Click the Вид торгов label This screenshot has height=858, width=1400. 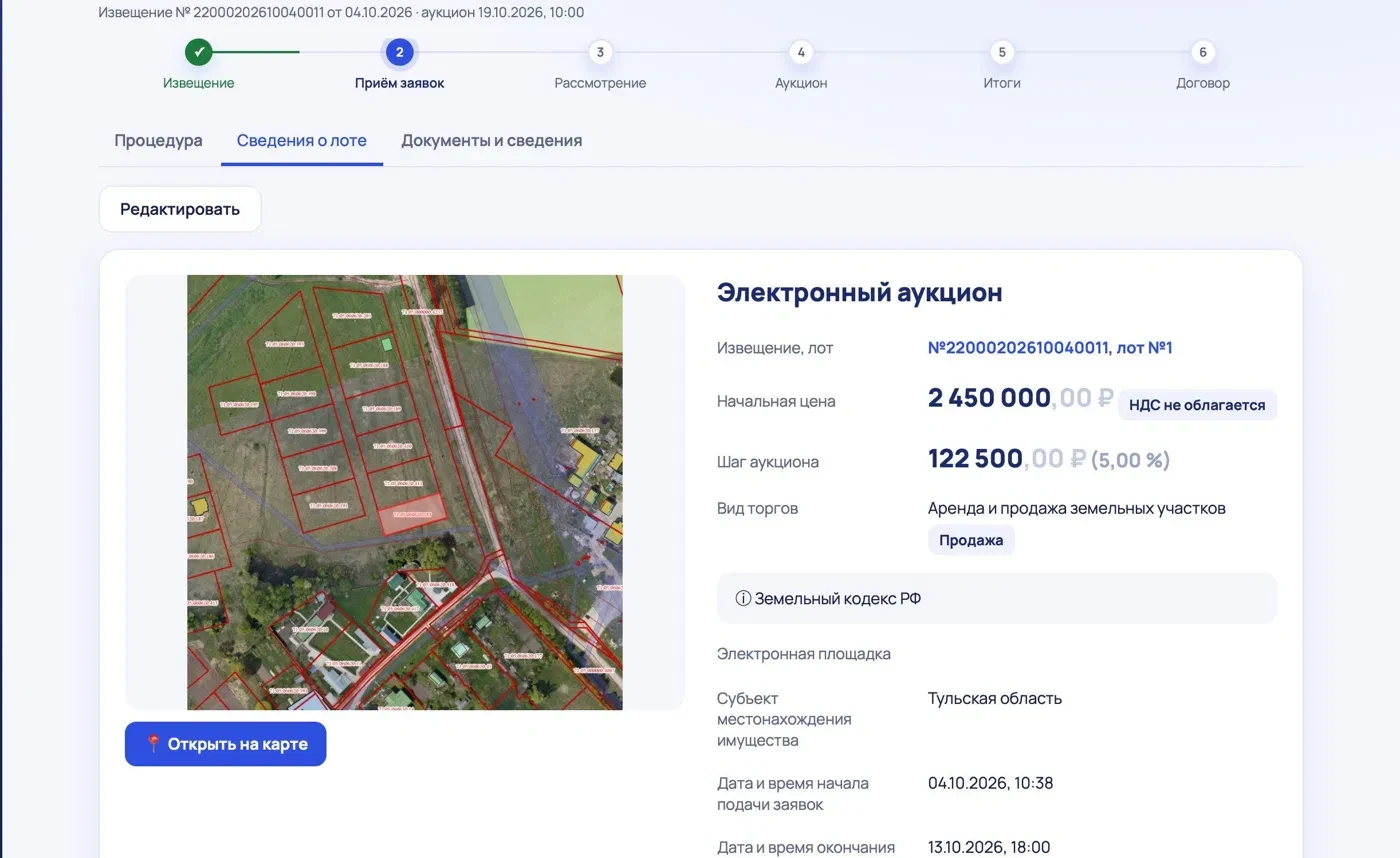(757, 508)
